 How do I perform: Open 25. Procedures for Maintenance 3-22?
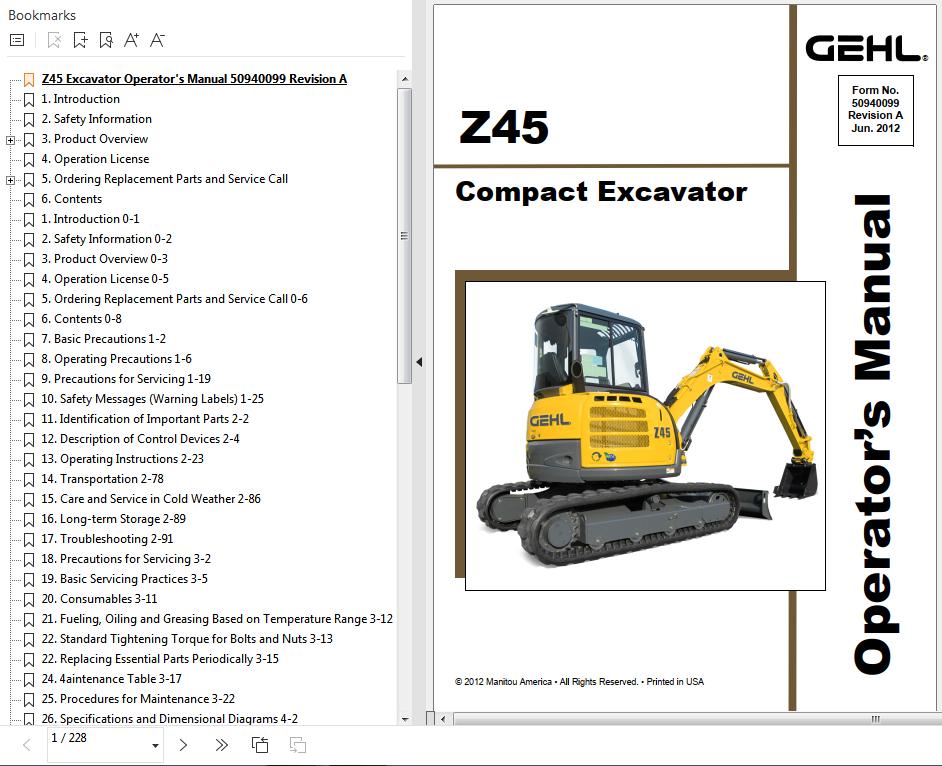pos(138,699)
